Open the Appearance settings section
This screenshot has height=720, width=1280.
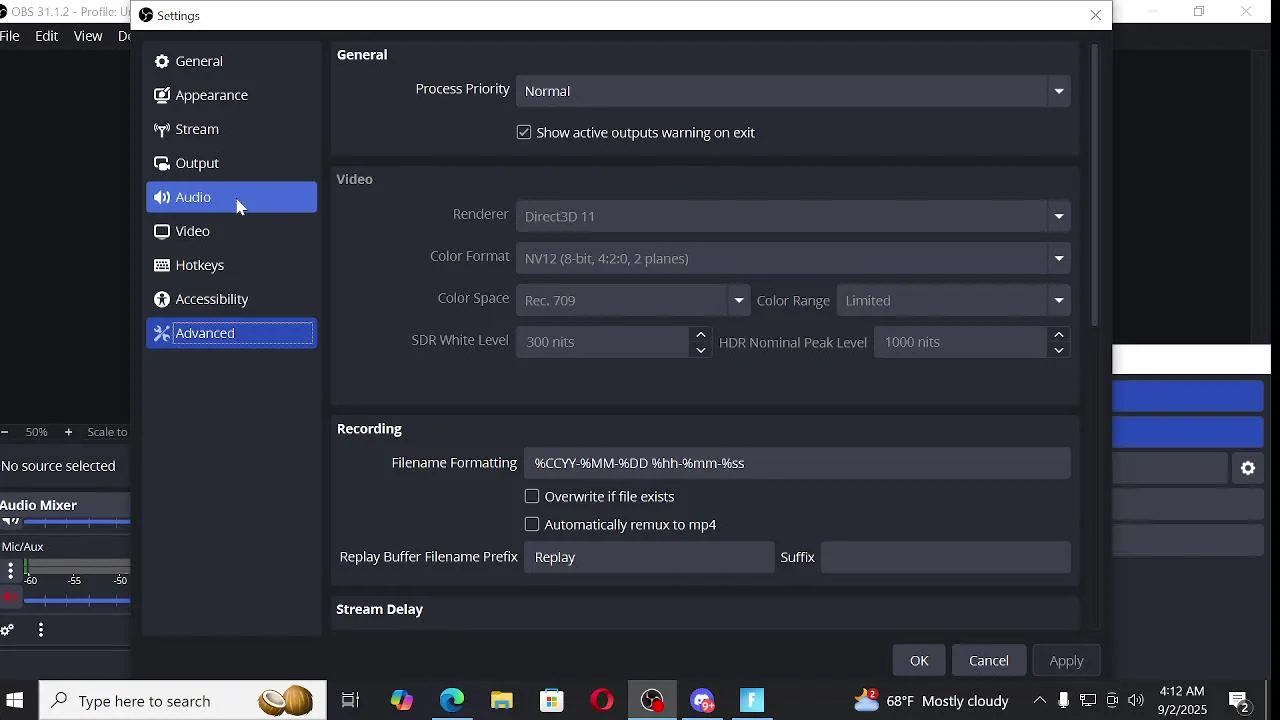[x=231, y=95]
